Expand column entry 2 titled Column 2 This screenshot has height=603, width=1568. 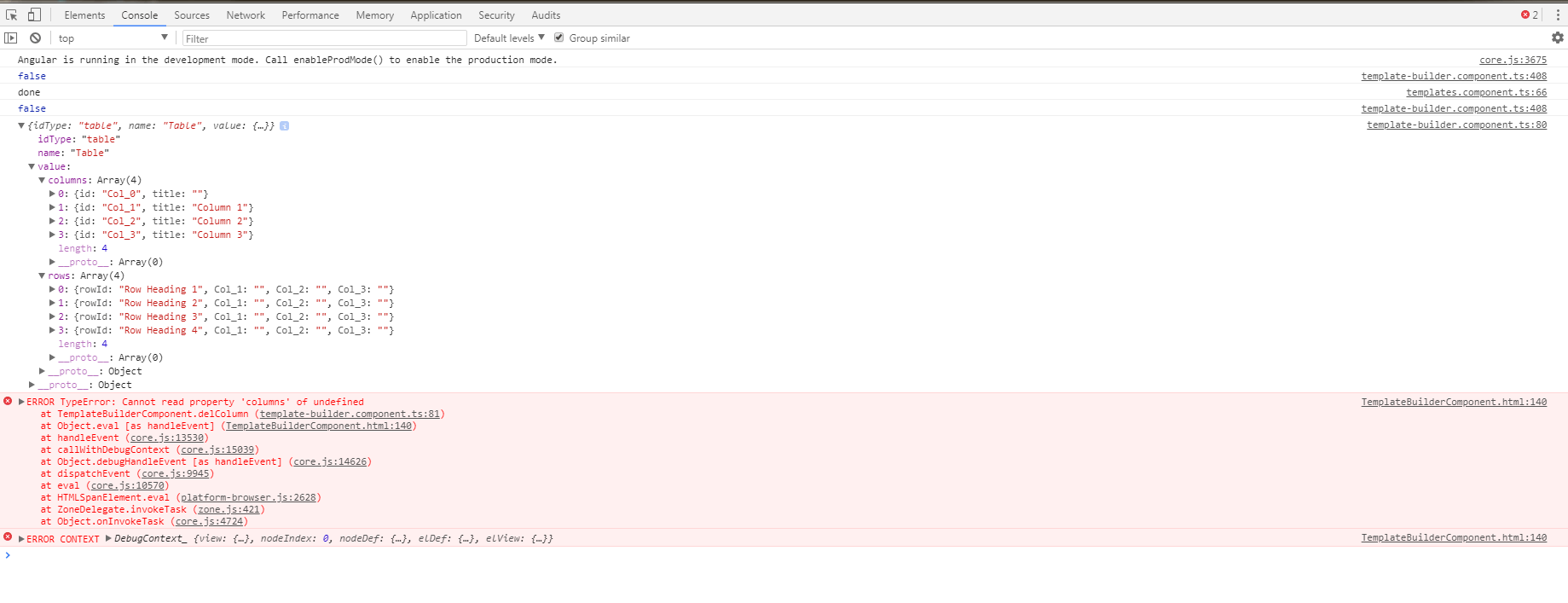[52, 221]
